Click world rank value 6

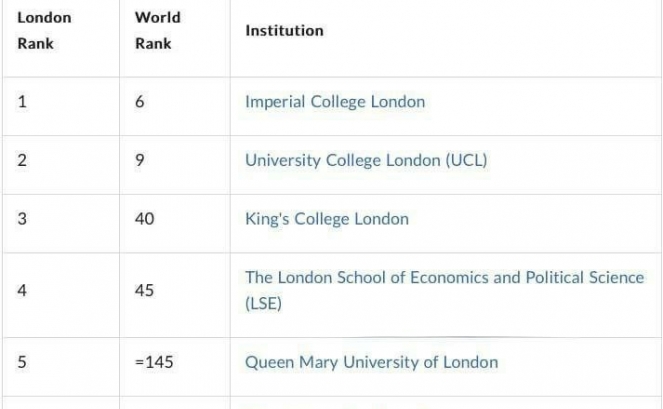(x=140, y=102)
